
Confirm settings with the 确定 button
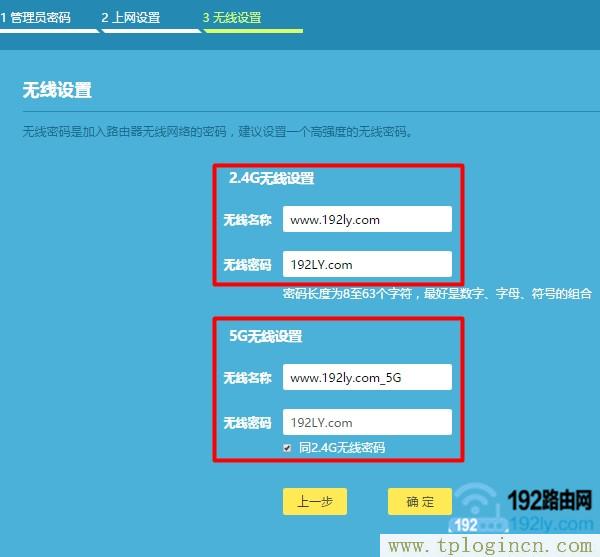[419, 502]
